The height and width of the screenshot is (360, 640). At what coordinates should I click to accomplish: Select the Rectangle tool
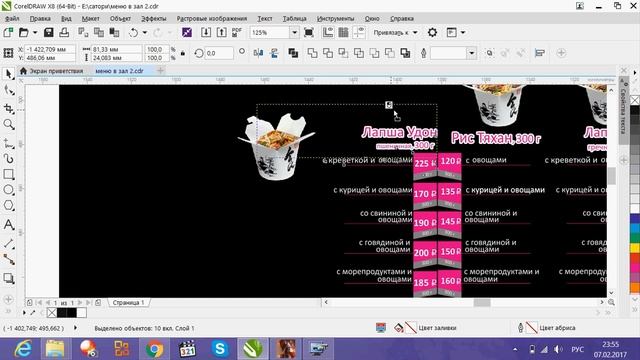click(x=9, y=174)
